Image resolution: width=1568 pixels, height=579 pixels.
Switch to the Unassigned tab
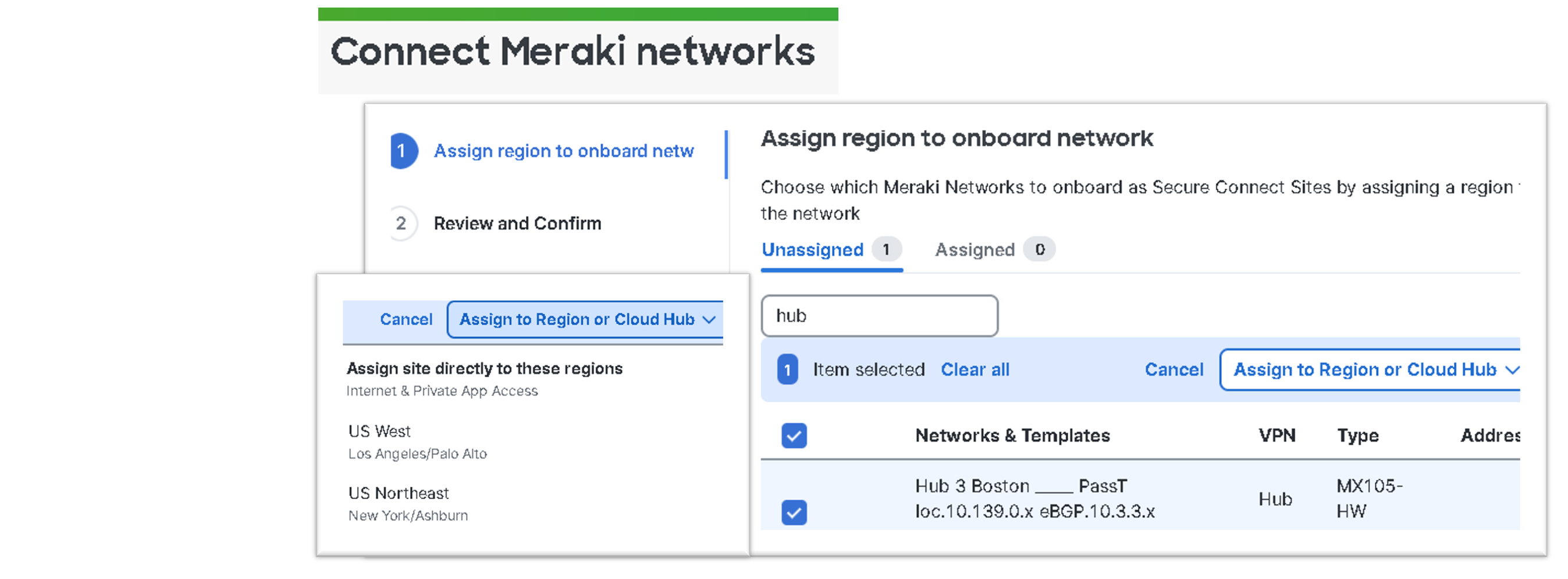pyautogui.click(x=812, y=250)
